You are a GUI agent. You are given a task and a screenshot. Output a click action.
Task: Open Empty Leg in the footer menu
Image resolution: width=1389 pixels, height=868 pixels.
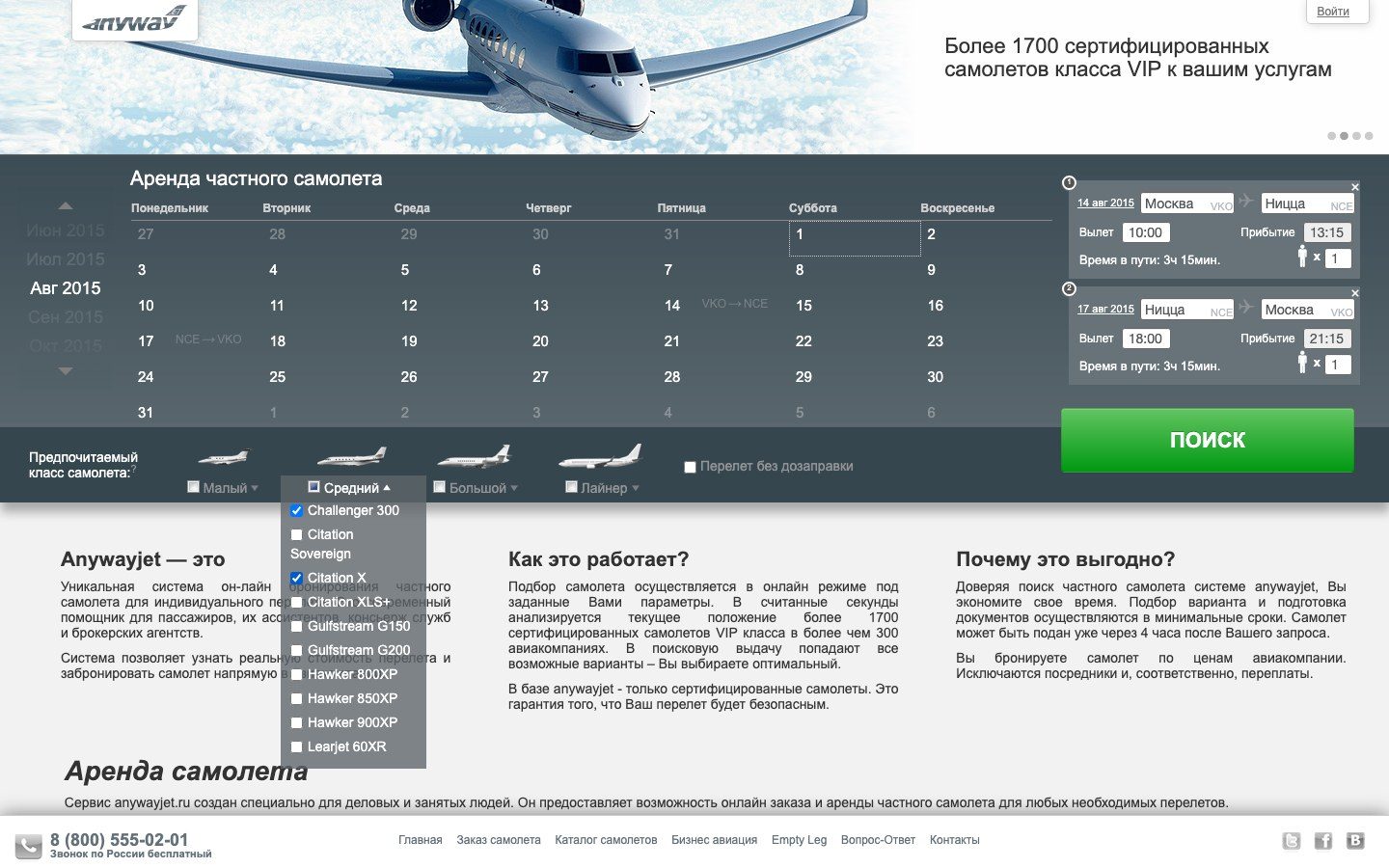(x=799, y=840)
